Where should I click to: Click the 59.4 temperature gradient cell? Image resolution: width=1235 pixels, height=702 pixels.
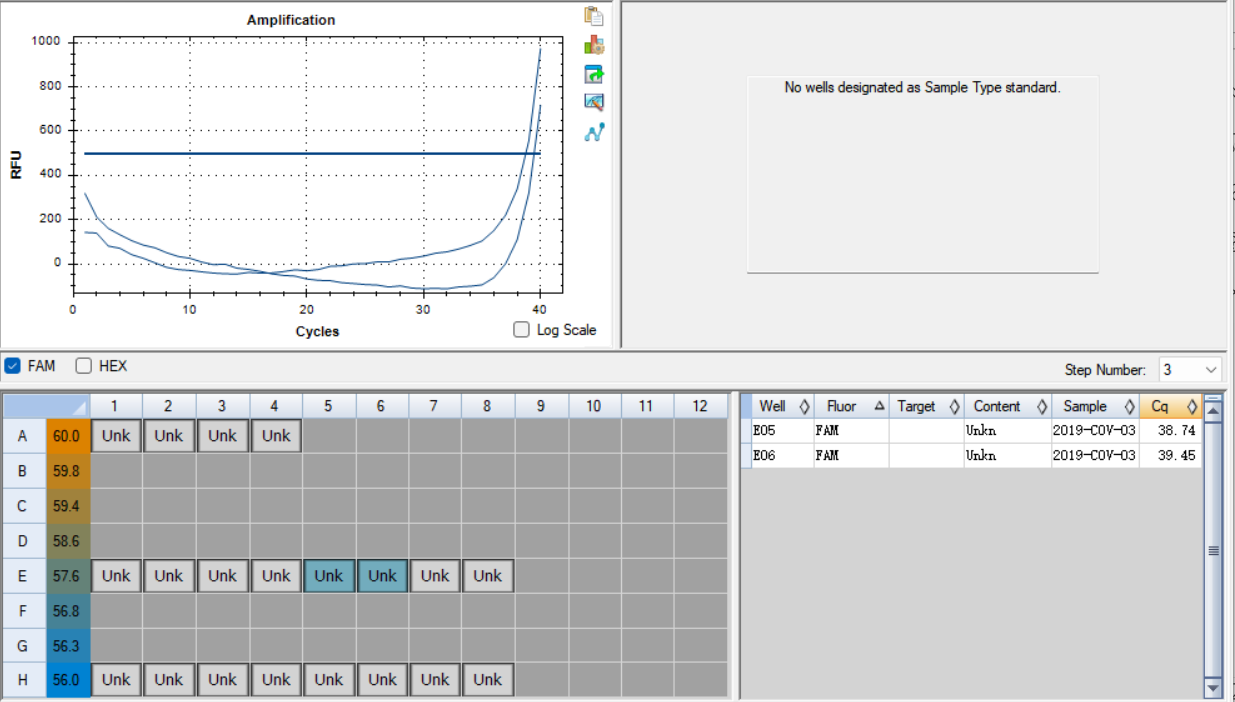68,506
